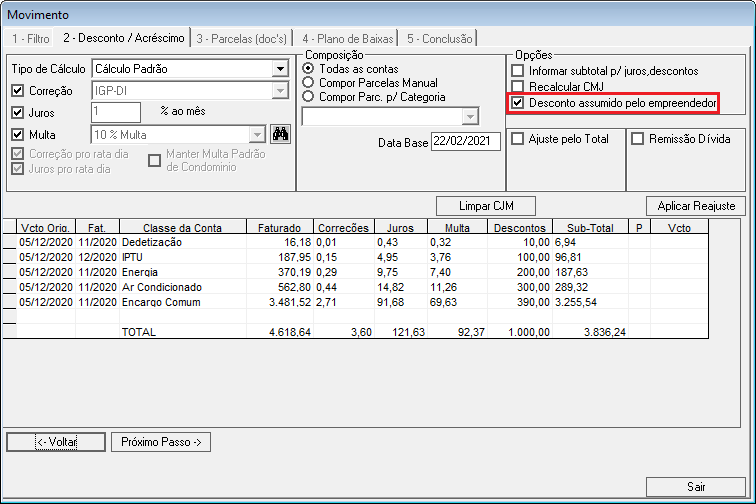
Task: Click the Sair button
Action: (x=696, y=487)
